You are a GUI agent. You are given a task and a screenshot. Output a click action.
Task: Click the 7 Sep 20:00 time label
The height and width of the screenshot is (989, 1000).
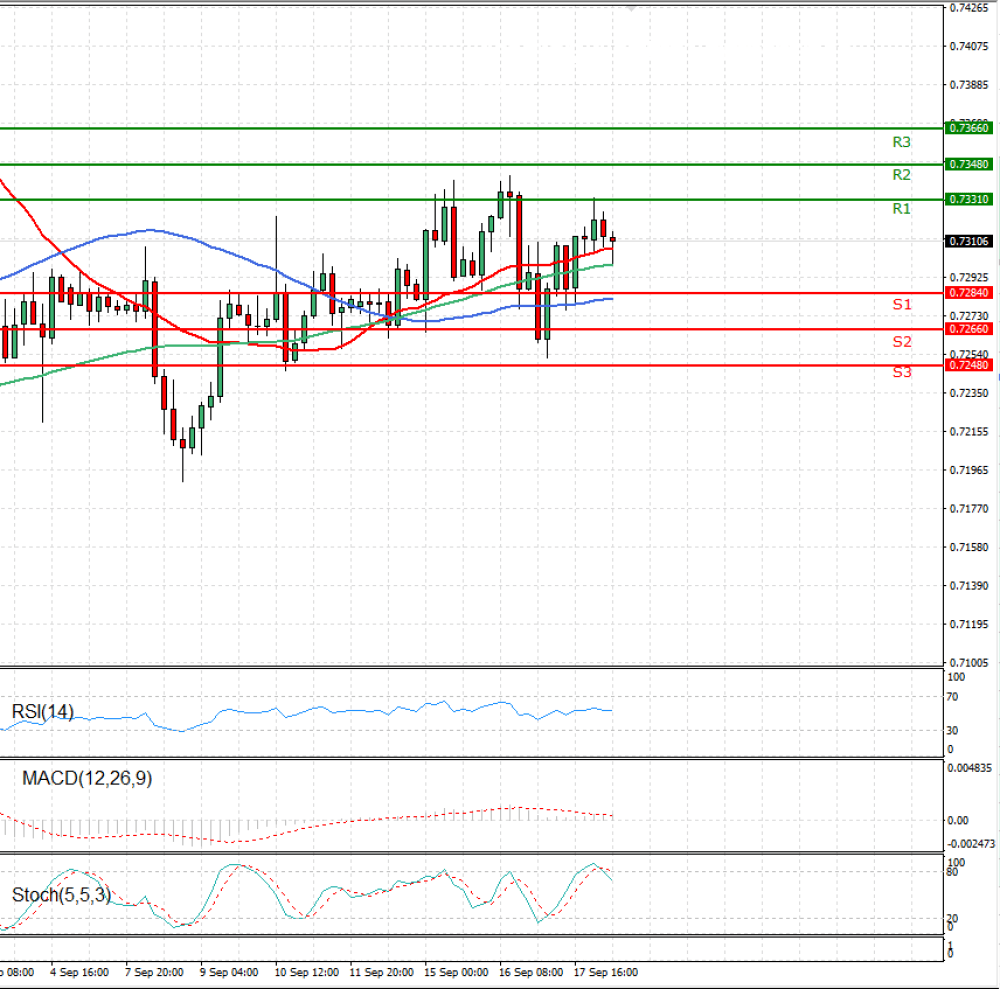pos(154,972)
